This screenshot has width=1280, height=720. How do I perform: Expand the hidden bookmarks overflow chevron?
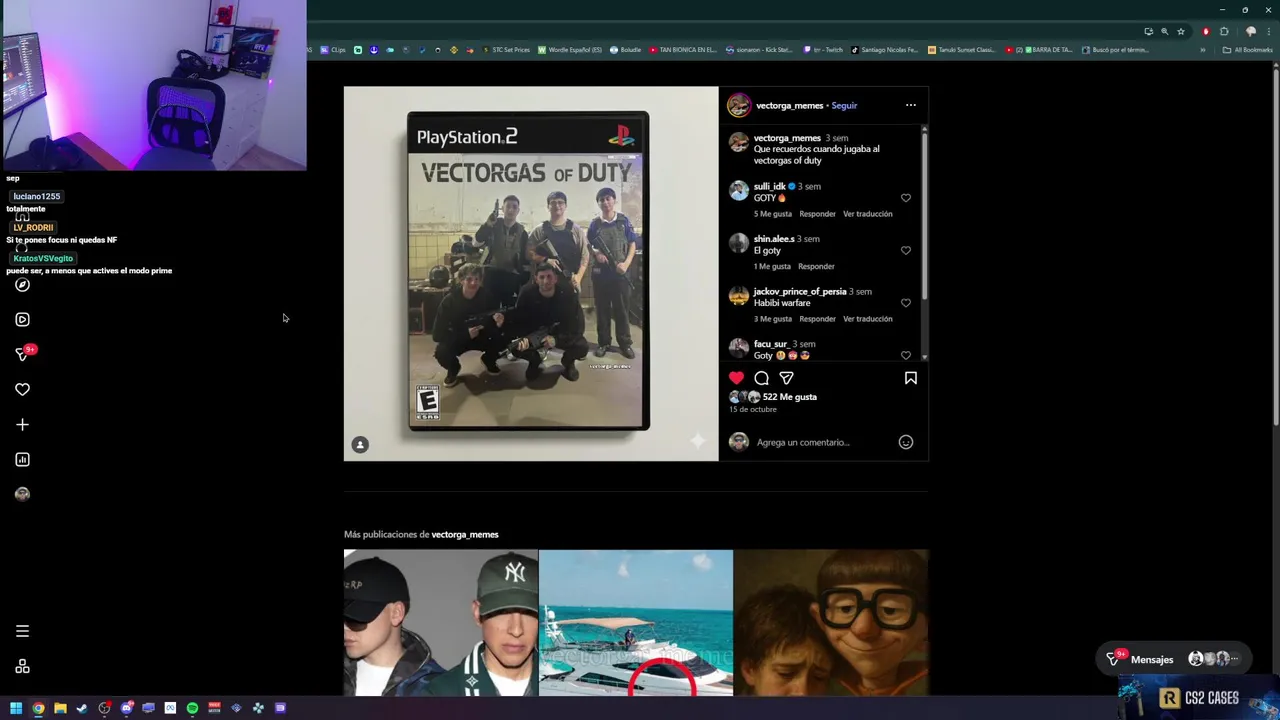coord(1203,50)
